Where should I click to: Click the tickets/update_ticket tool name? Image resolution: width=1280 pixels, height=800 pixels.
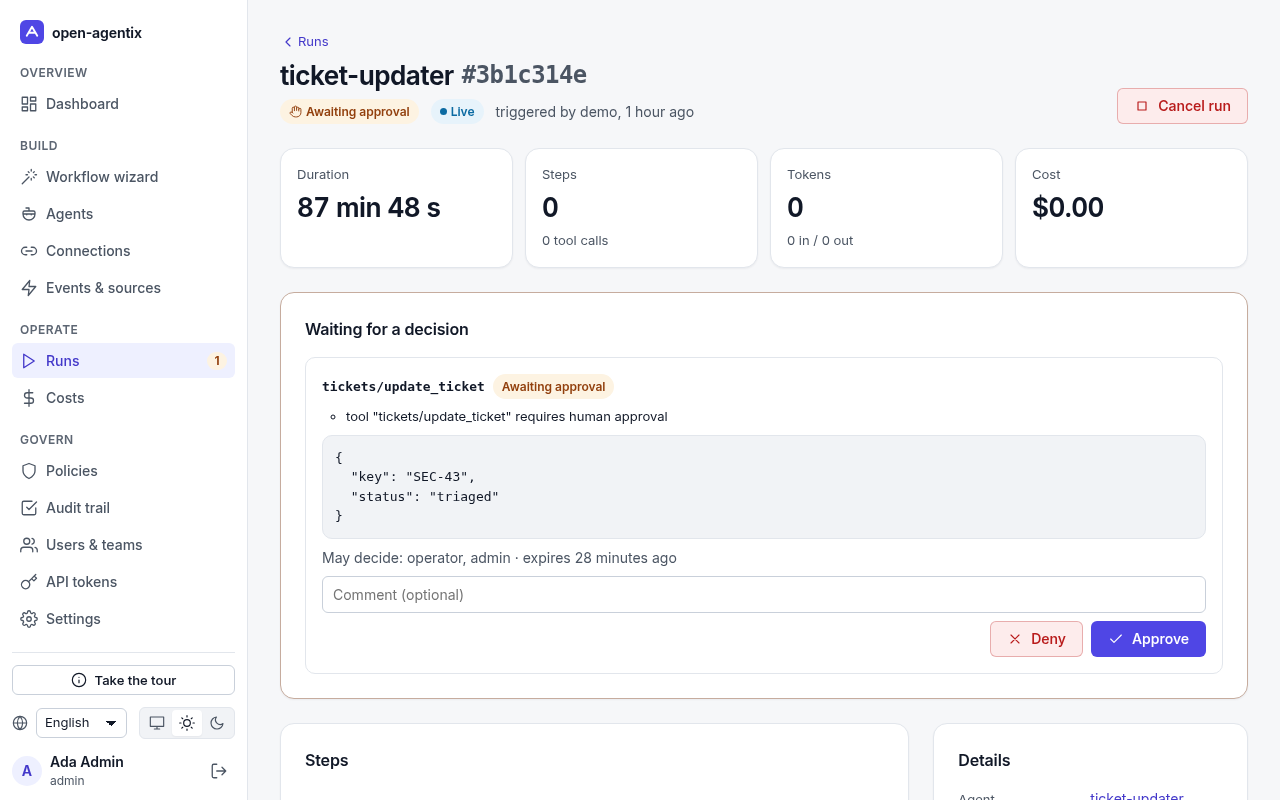[403, 386]
